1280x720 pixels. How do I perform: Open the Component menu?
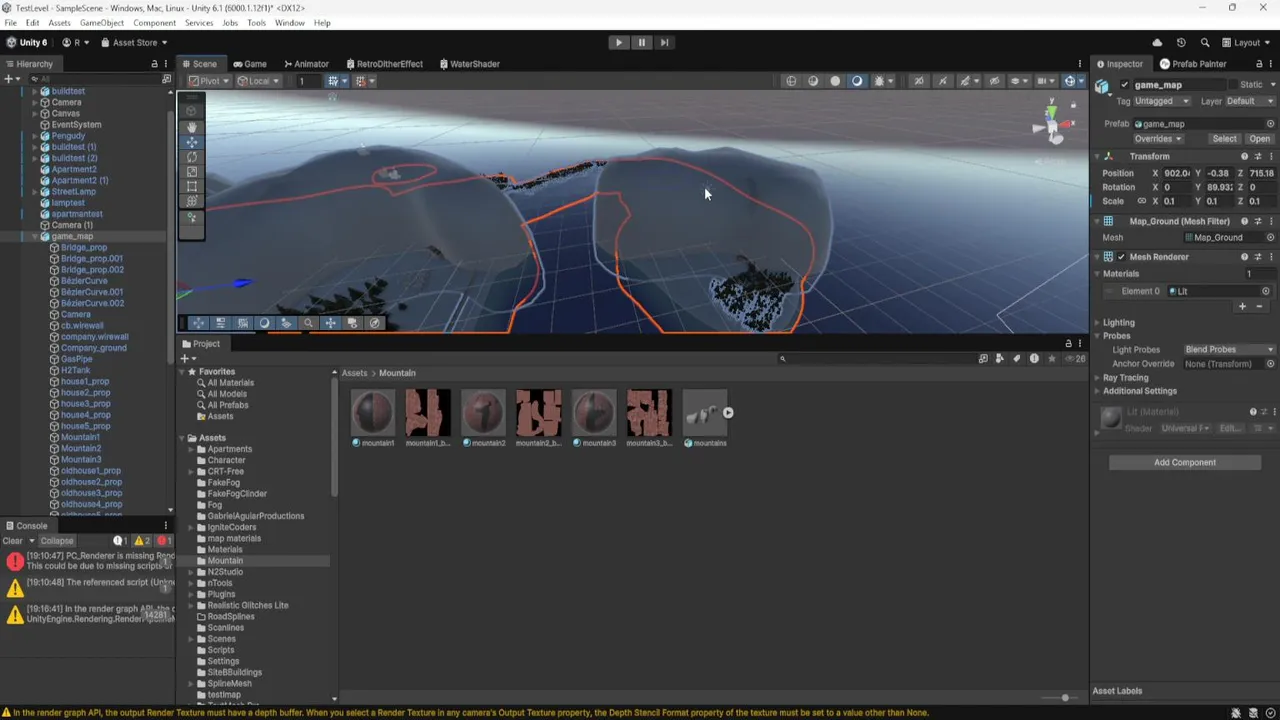coord(154,22)
